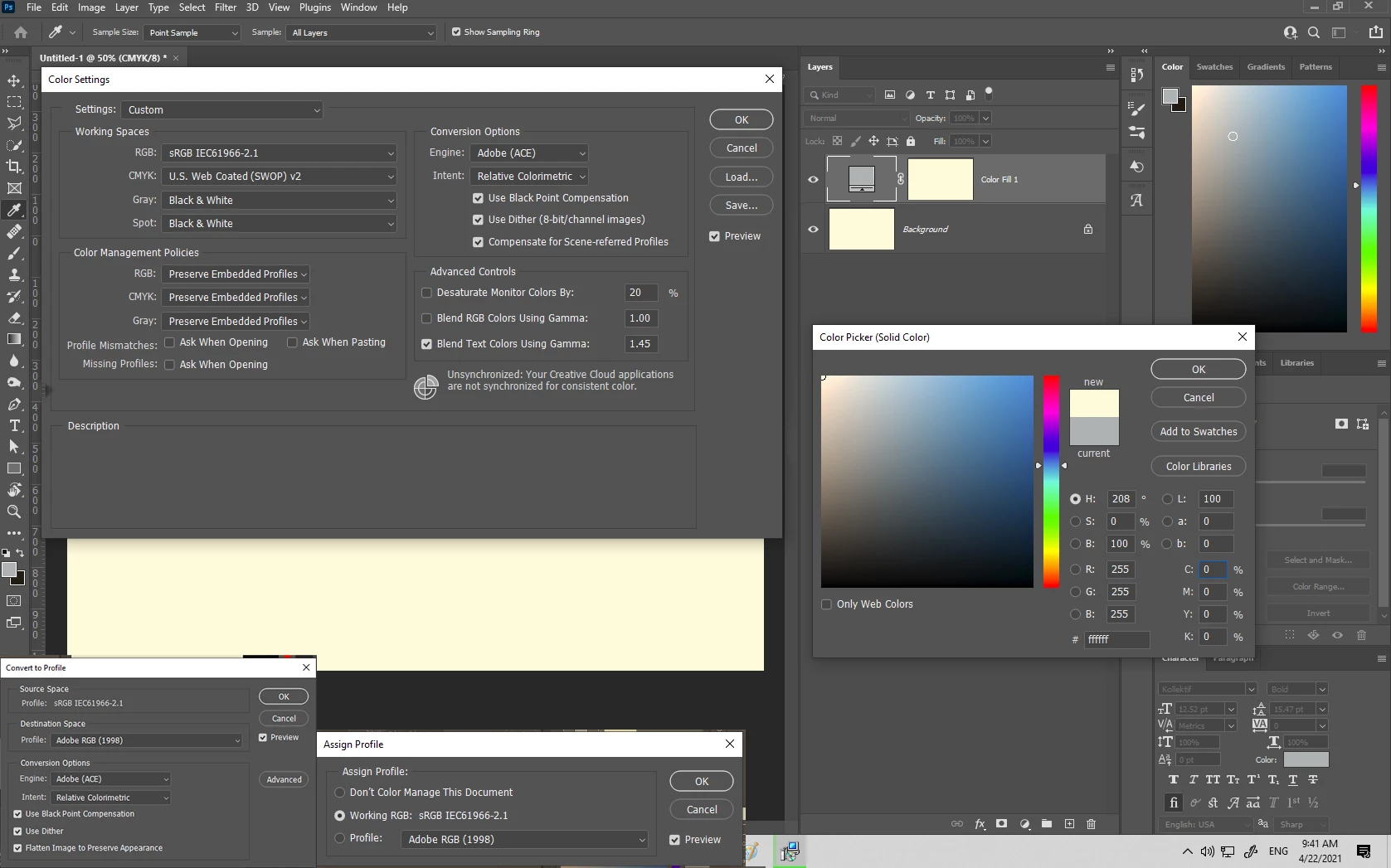Open Destination Space profile dropdown in Convert to Profile
Viewport: 1391px width, 868px height.
(x=147, y=740)
